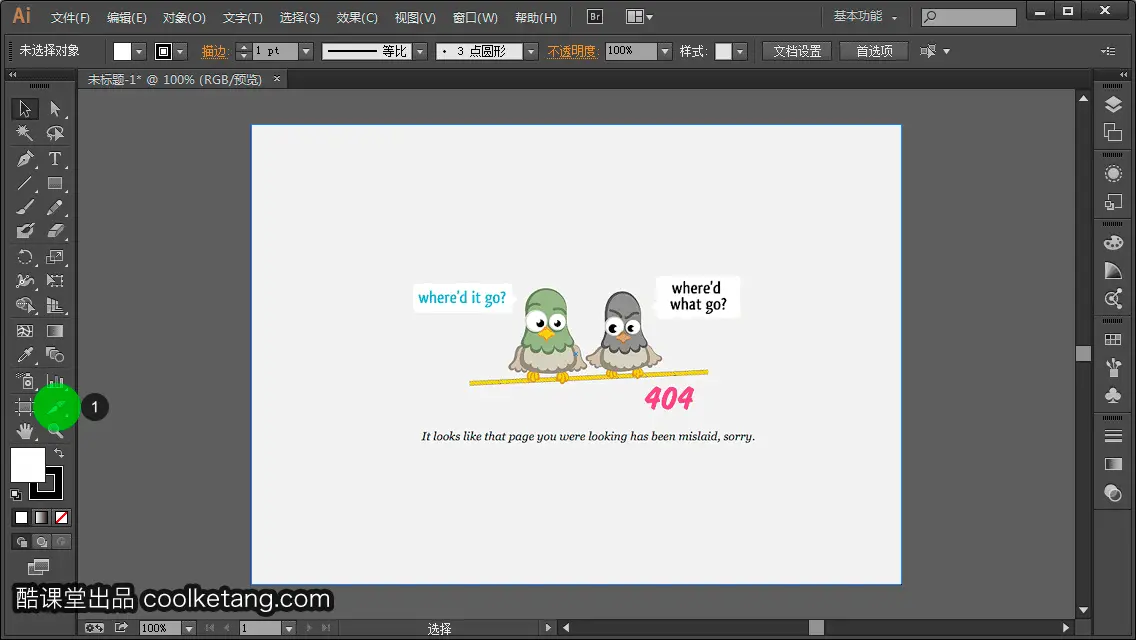Open fill color dropdown arrow
The image size is (1136, 640).
click(139, 51)
